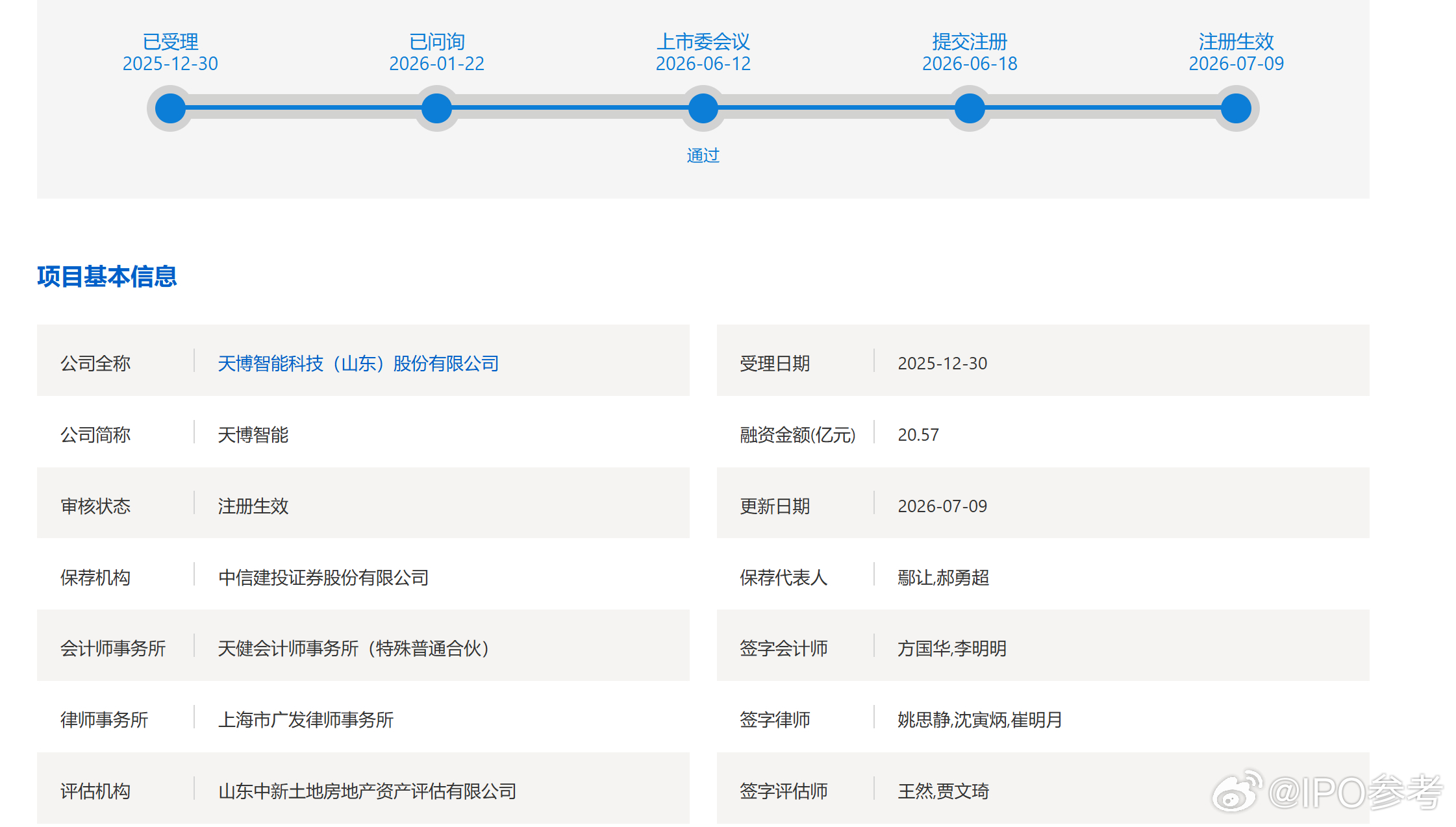Click financing amount value 20.57
Screen dimensions: 1456x827
918,435
